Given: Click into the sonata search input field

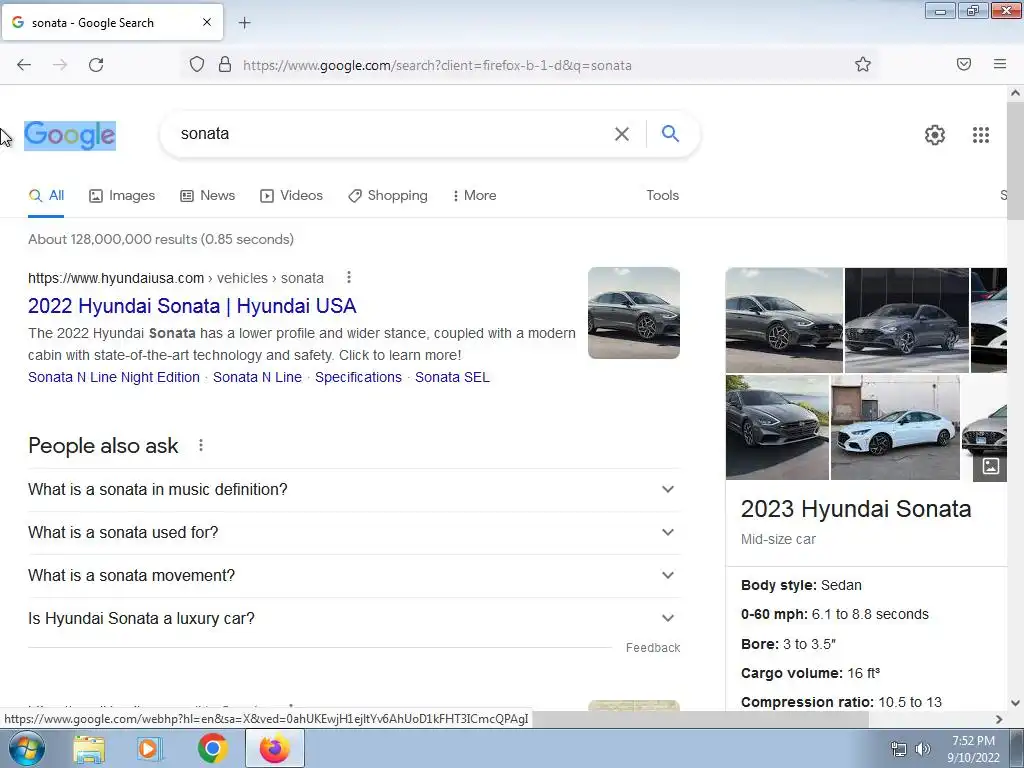Looking at the screenshot, I should tap(392, 134).
